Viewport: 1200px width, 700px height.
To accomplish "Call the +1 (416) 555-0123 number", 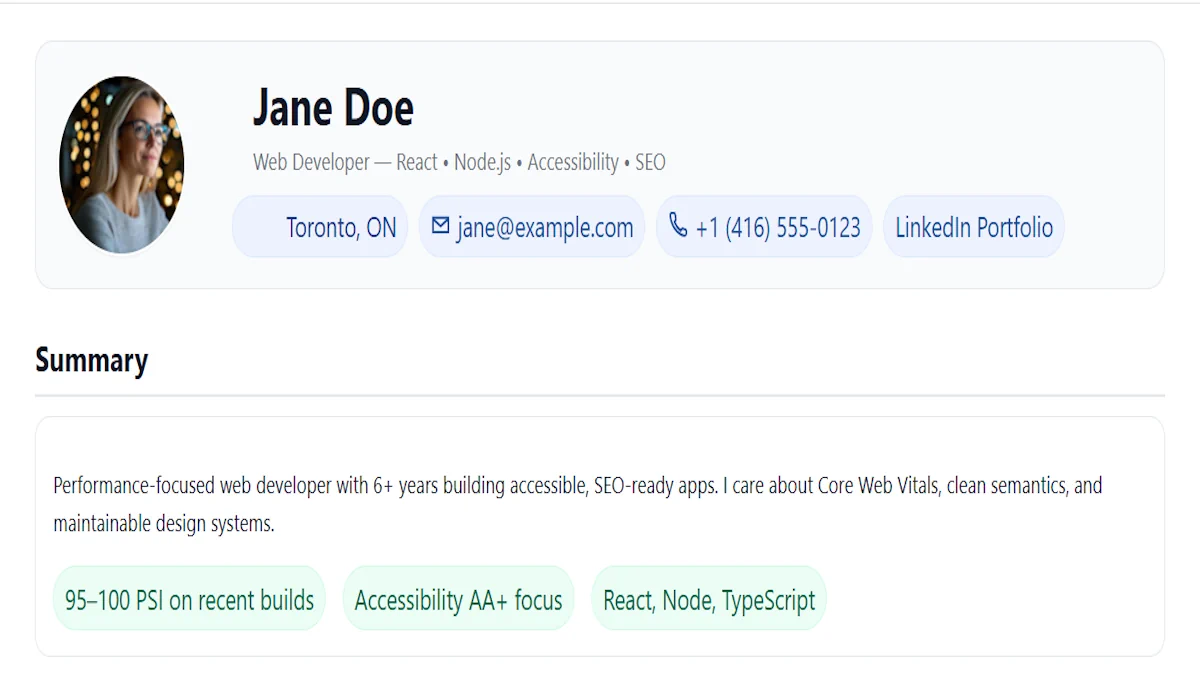I will 777,228.
